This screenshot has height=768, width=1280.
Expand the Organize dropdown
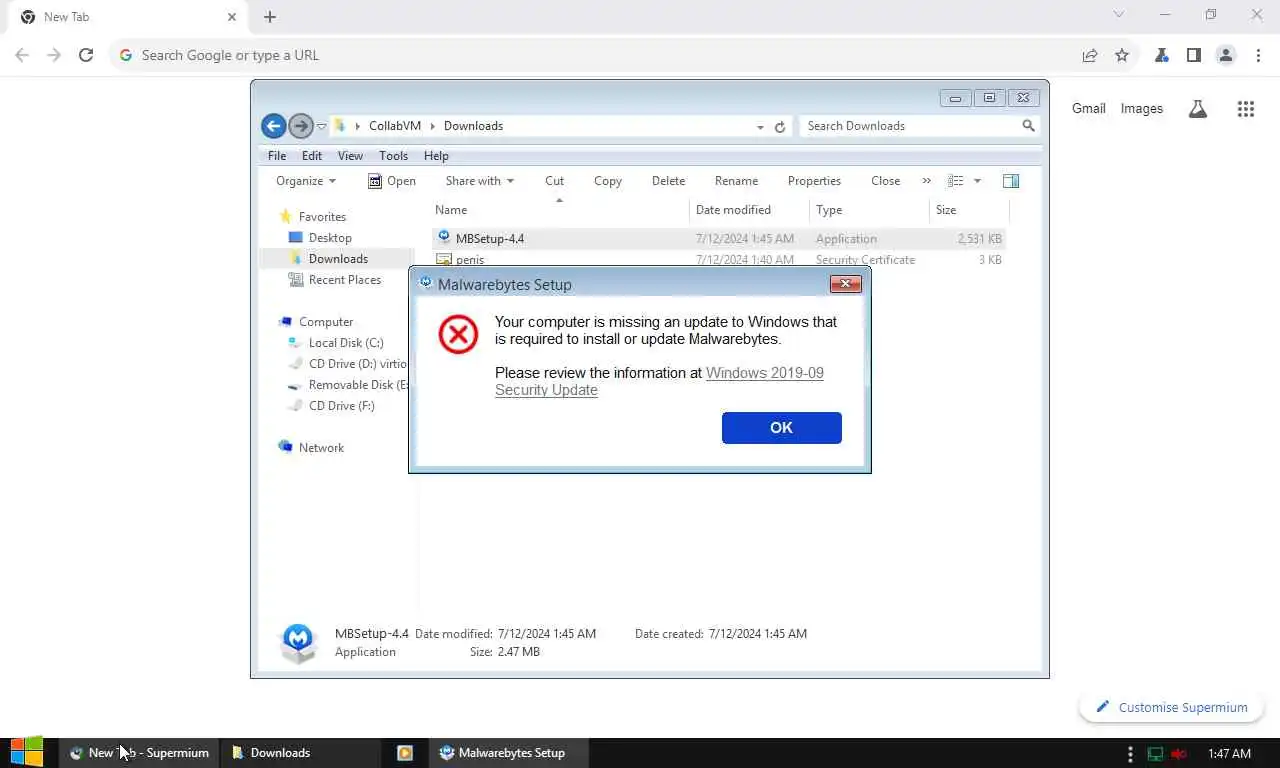tap(306, 181)
